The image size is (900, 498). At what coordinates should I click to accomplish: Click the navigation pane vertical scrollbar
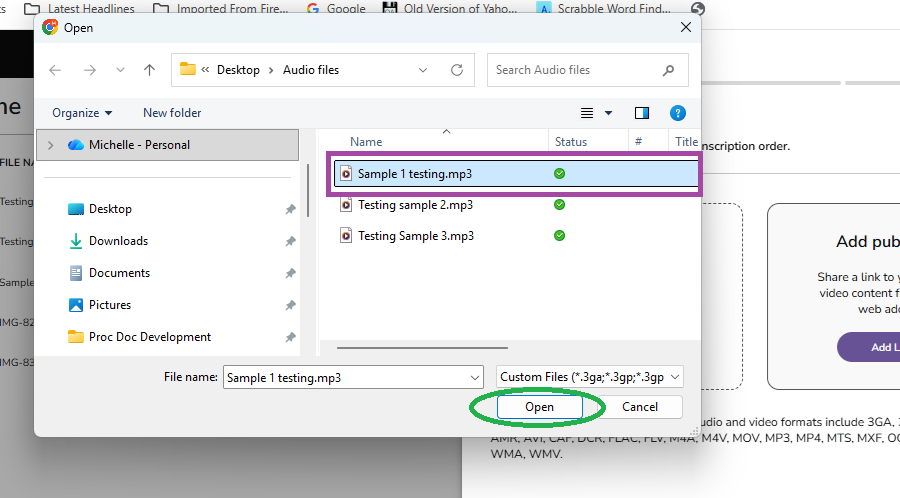[308, 190]
